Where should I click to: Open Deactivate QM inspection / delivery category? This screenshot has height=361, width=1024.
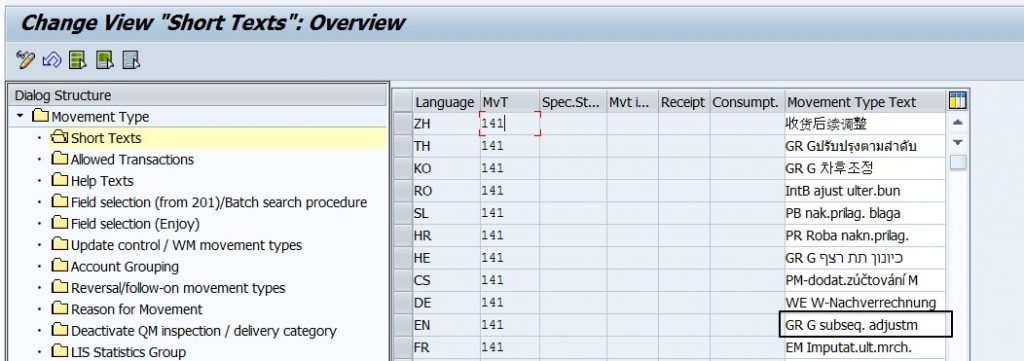tap(195, 331)
